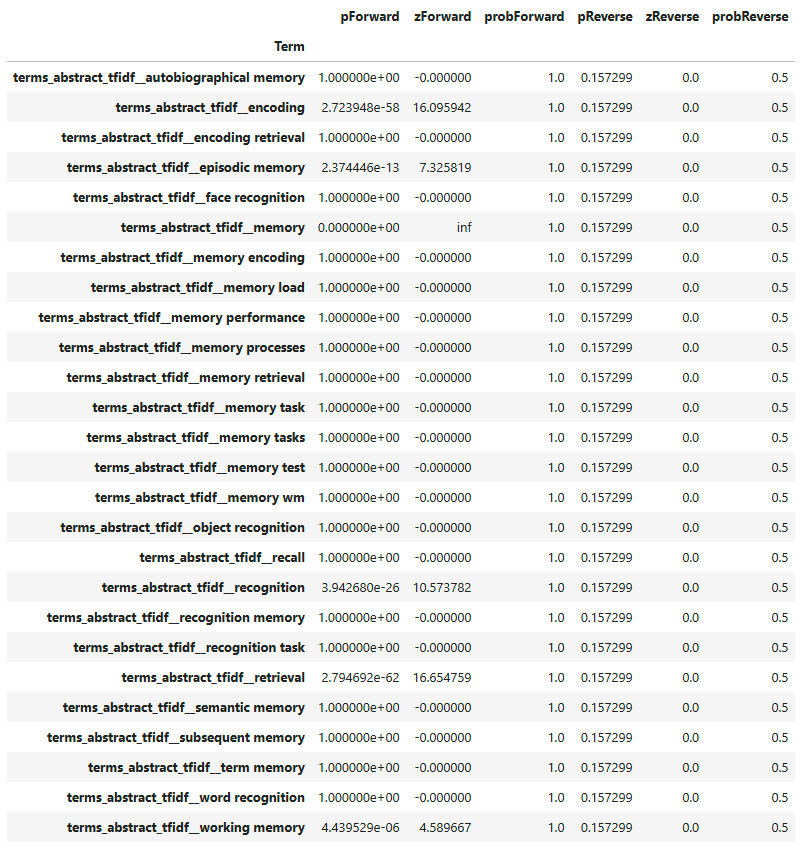Select the memory encoding row label
810x851 pixels.
(x=182, y=257)
